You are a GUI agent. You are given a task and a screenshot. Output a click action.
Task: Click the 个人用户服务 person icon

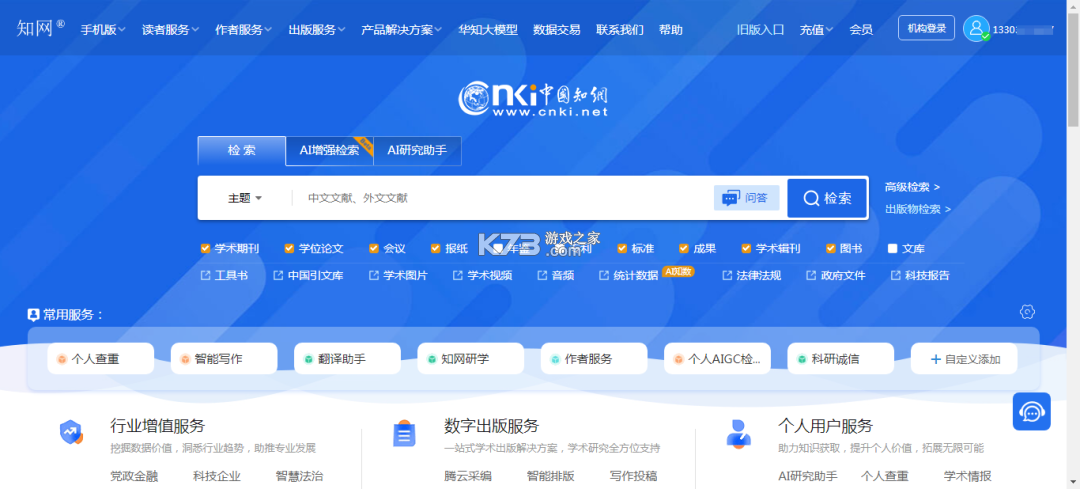click(738, 433)
